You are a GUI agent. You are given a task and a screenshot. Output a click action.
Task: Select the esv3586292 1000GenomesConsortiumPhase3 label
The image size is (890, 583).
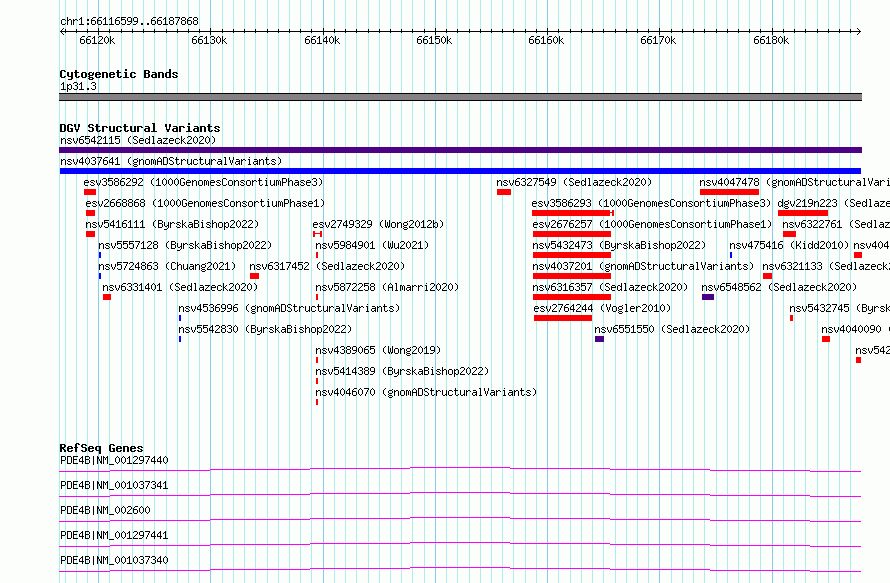(x=203, y=182)
